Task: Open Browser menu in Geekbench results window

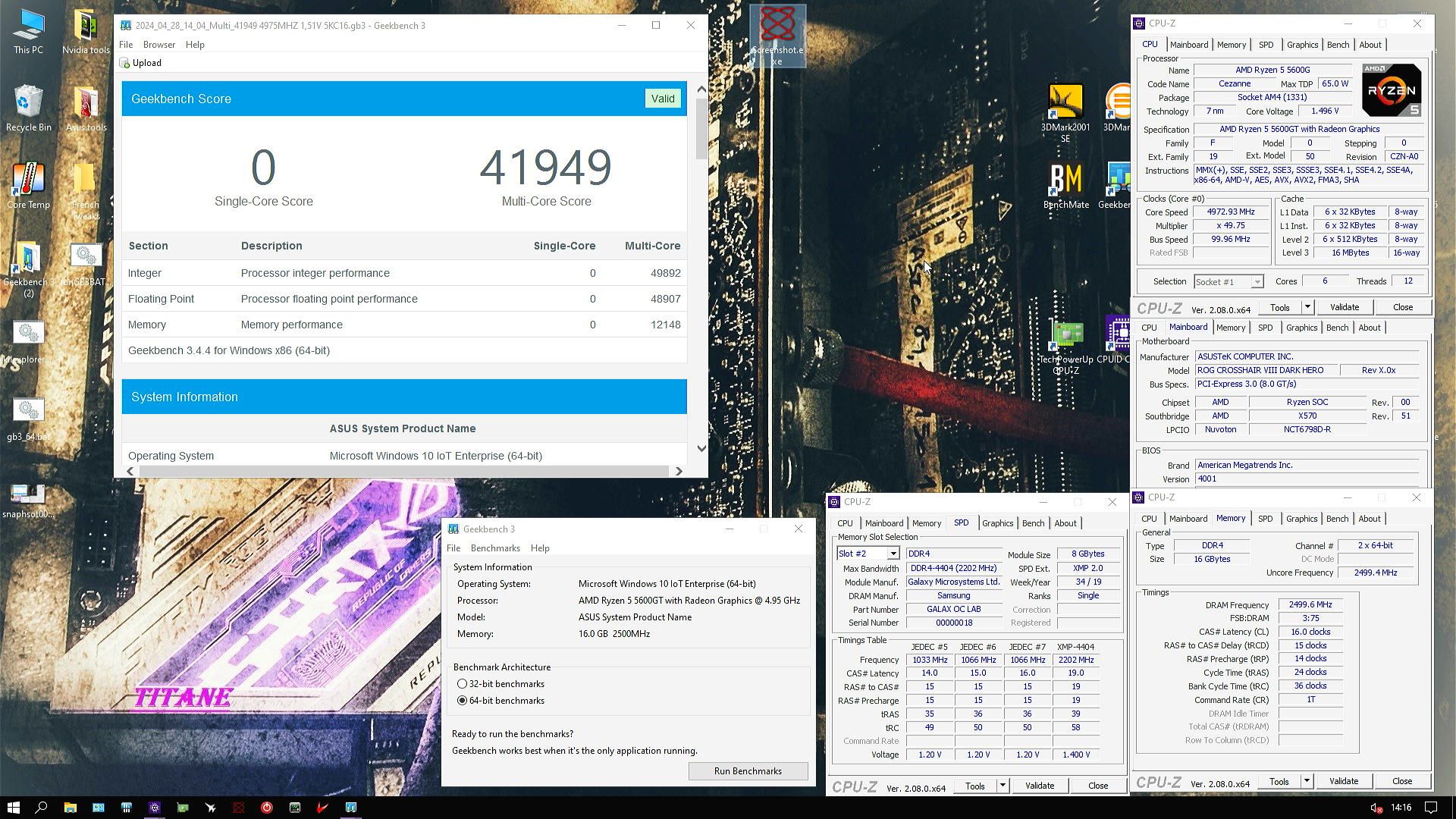Action: click(159, 45)
